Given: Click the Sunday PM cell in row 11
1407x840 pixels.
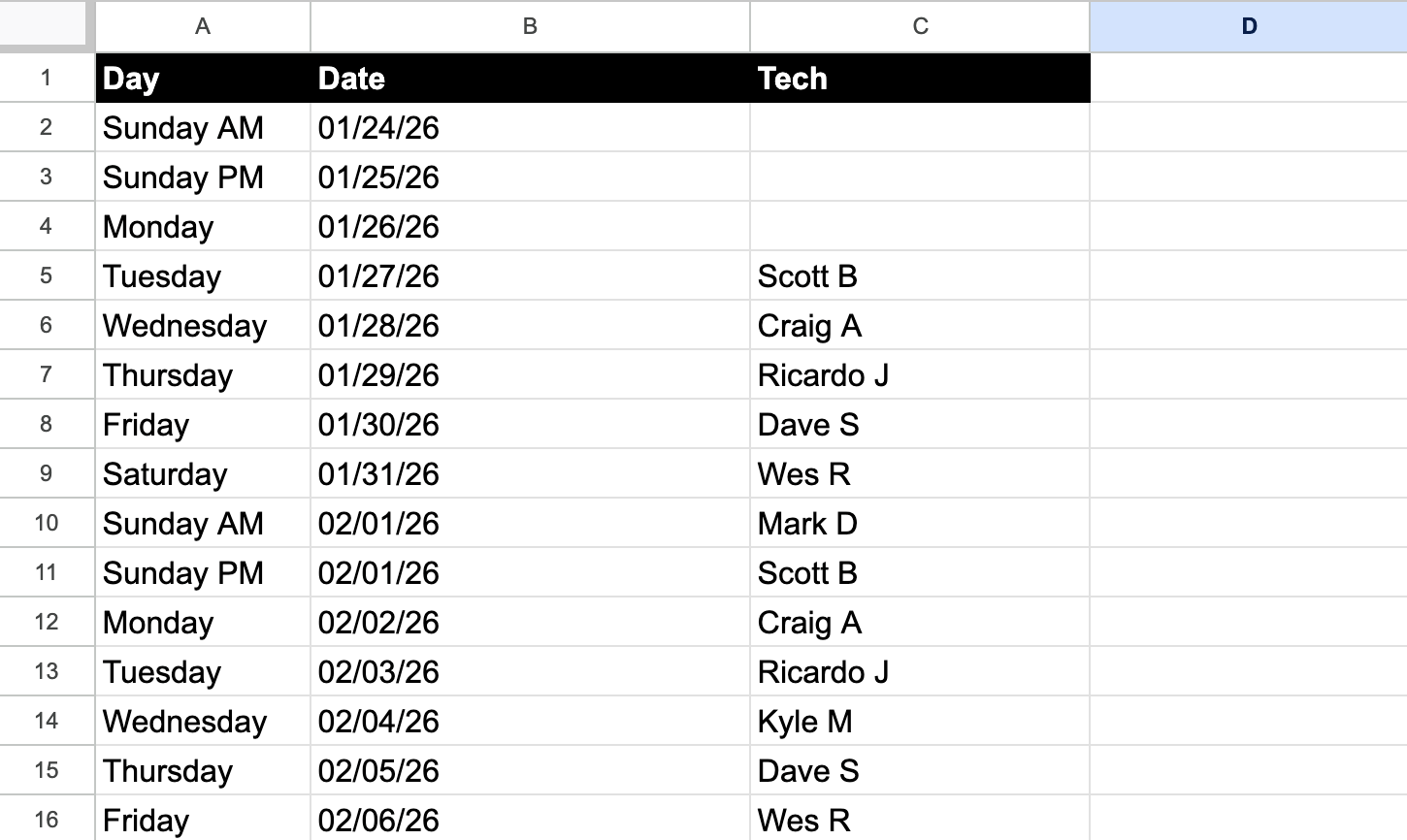Looking at the screenshot, I should (202, 572).
